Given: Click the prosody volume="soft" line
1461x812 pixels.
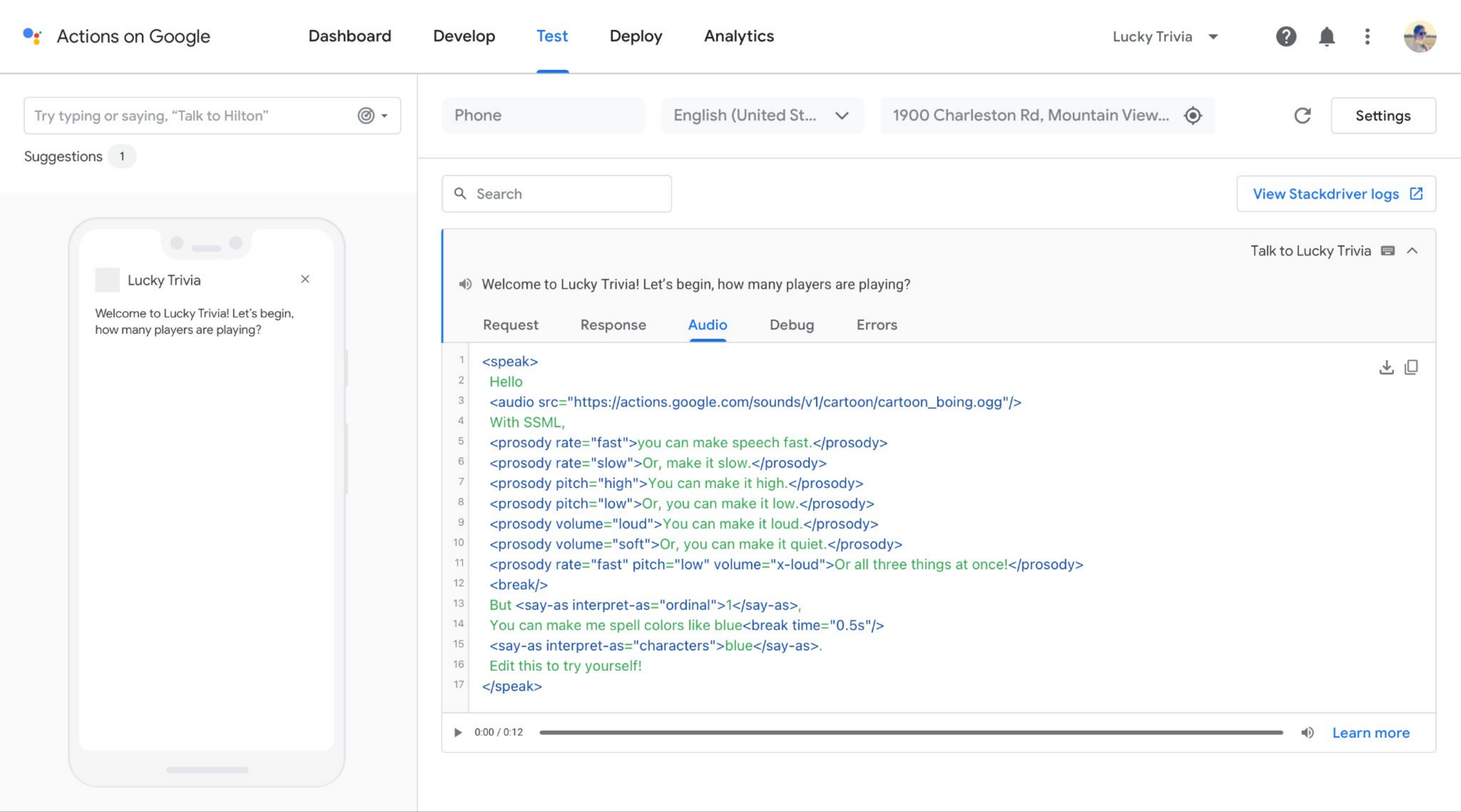Looking at the screenshot, I should (695, 544).
